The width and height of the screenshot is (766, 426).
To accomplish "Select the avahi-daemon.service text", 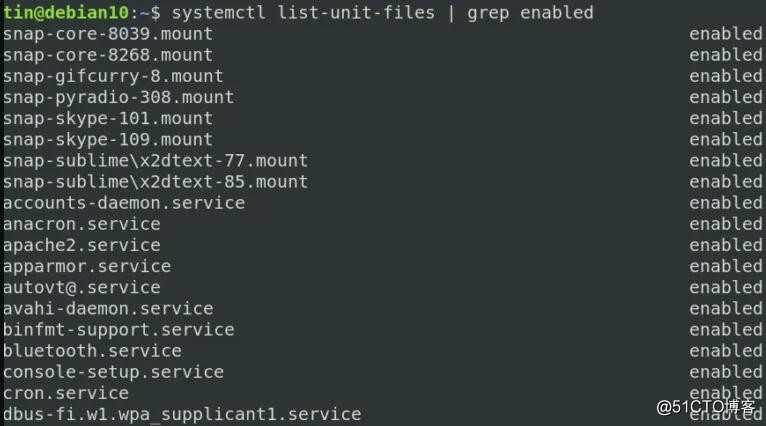I will (x=108, y=309).
